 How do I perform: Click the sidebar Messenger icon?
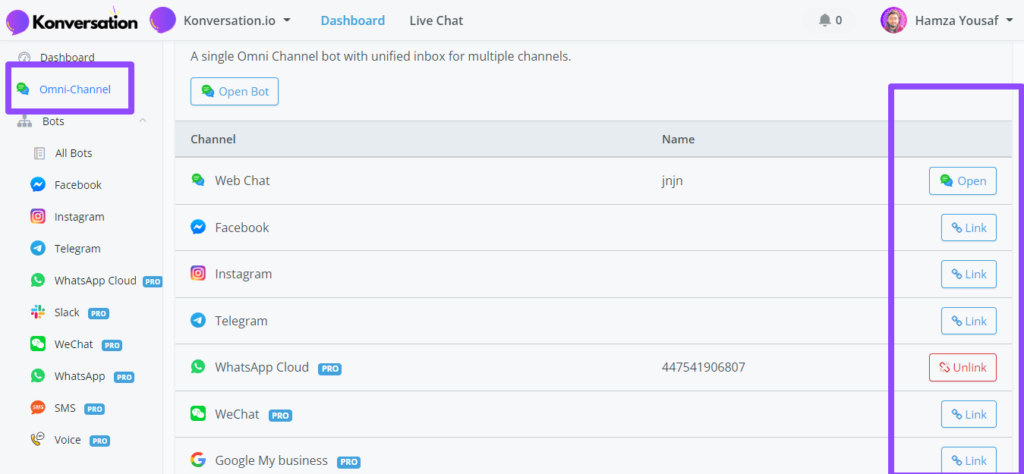click(x=38, y=185)
